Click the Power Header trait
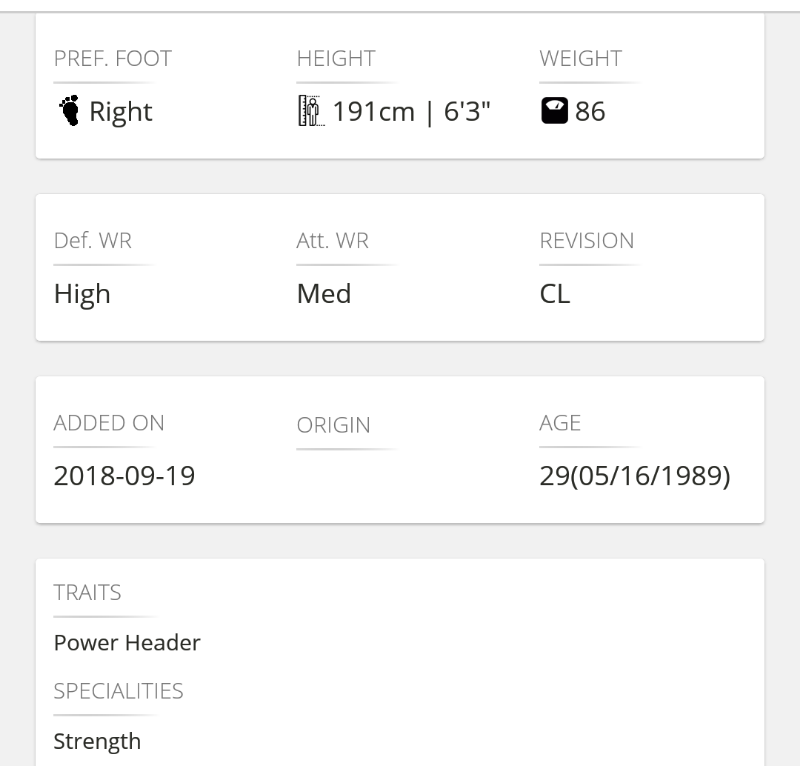Image resolution: width=800 pixels, height=766 pixels. tap(127, 643)
